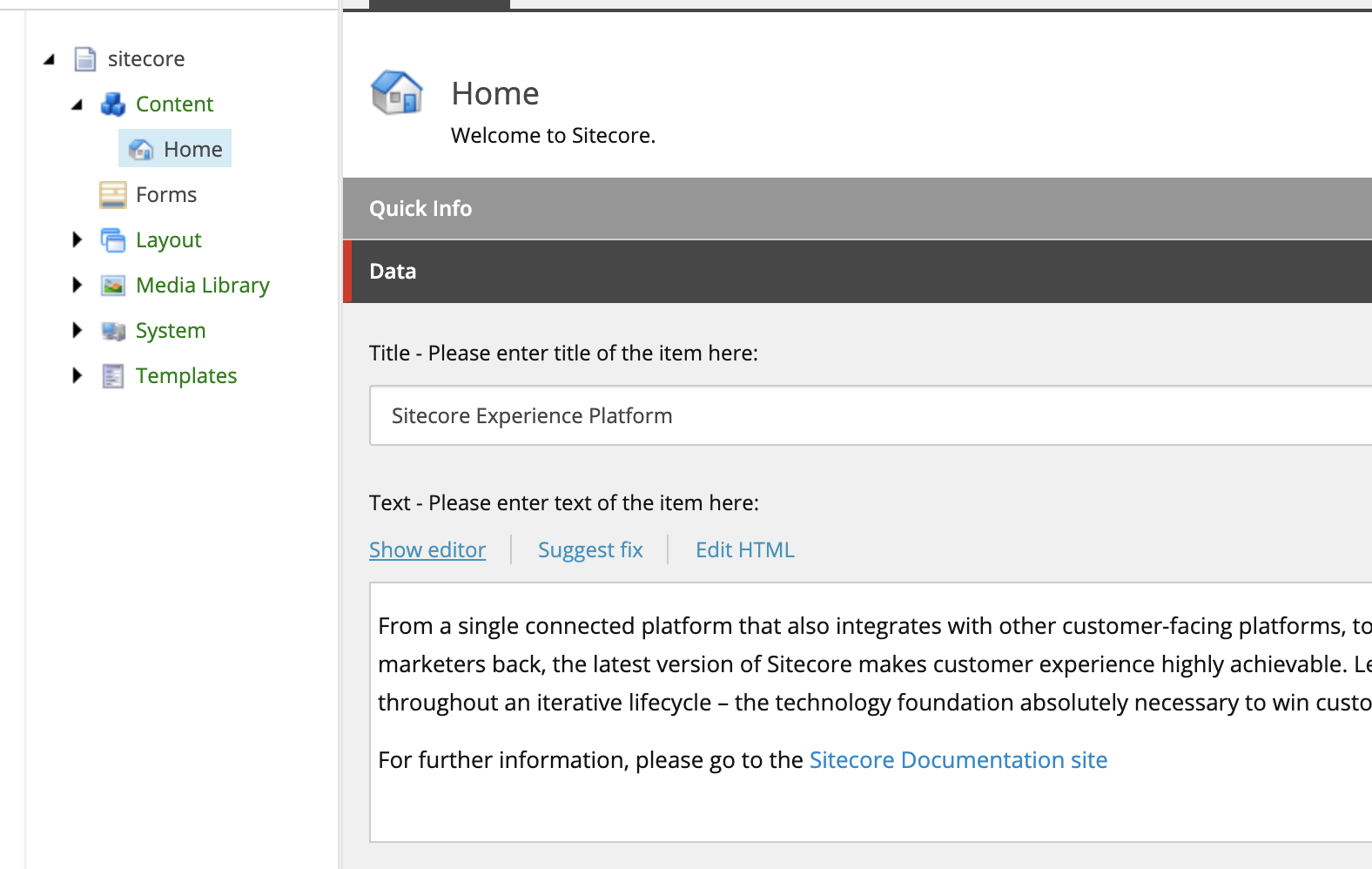
Task: Click the Templates document icon
Action: point(113,376)
